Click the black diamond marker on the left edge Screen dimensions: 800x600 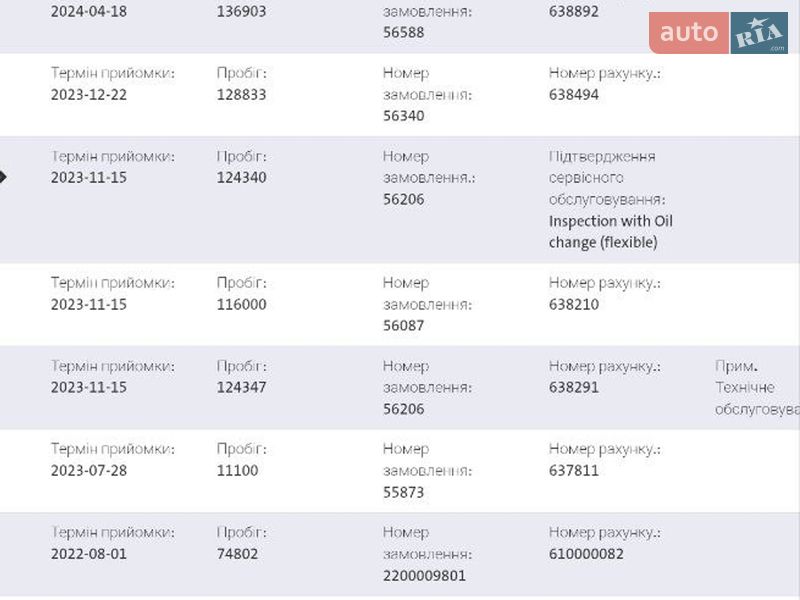3,178
